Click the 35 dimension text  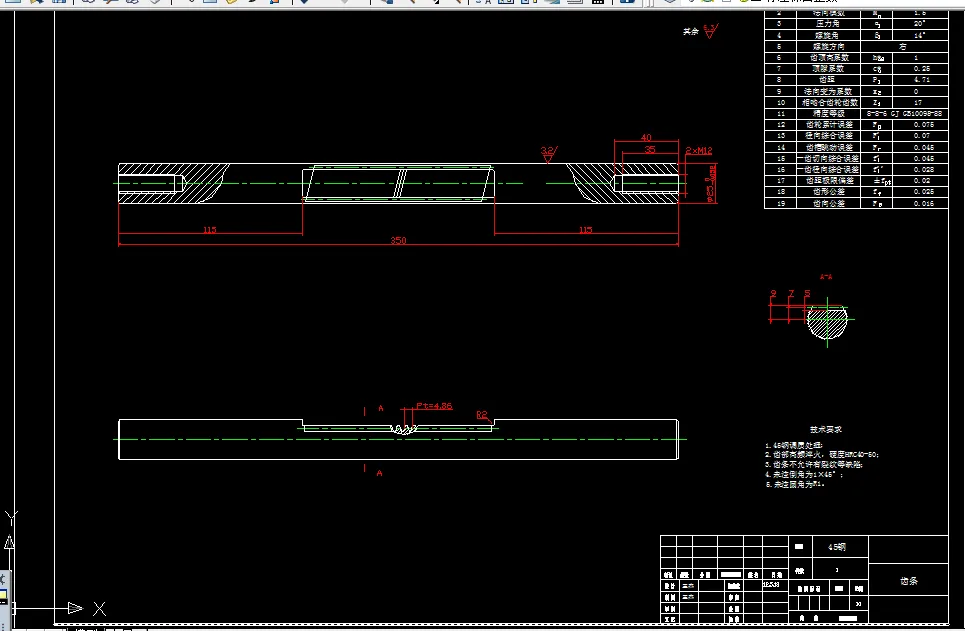coord(649,149)
